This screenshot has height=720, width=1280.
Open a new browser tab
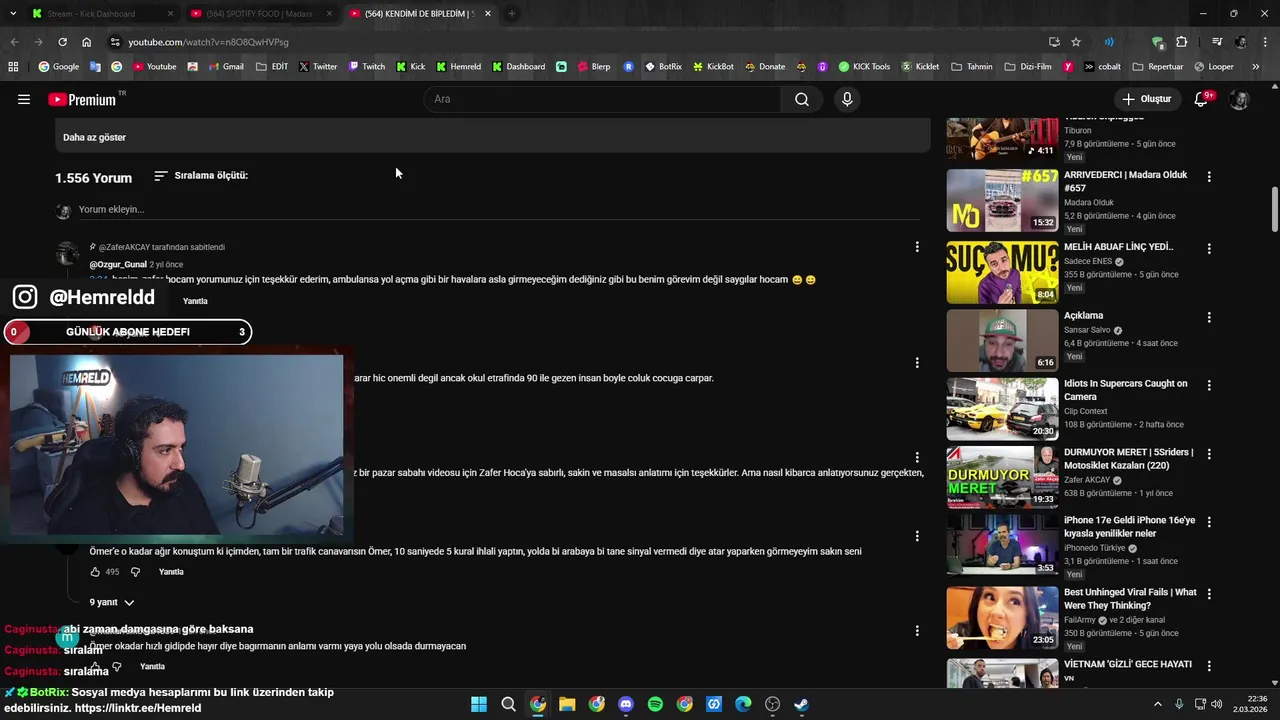pyautogui.click(x=511, y=14)
